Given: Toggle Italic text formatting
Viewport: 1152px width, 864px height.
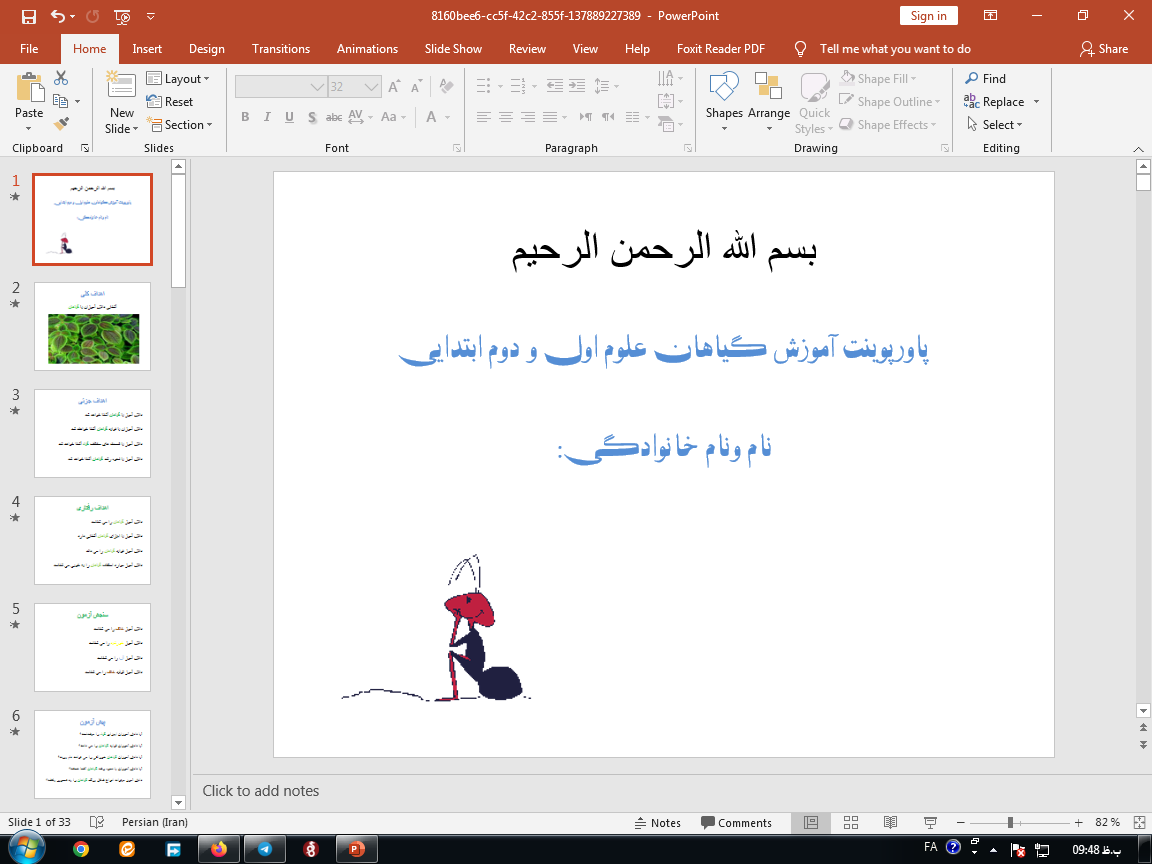Looking at the screenshot, I should pyautogui.click(x=267, y=117).
